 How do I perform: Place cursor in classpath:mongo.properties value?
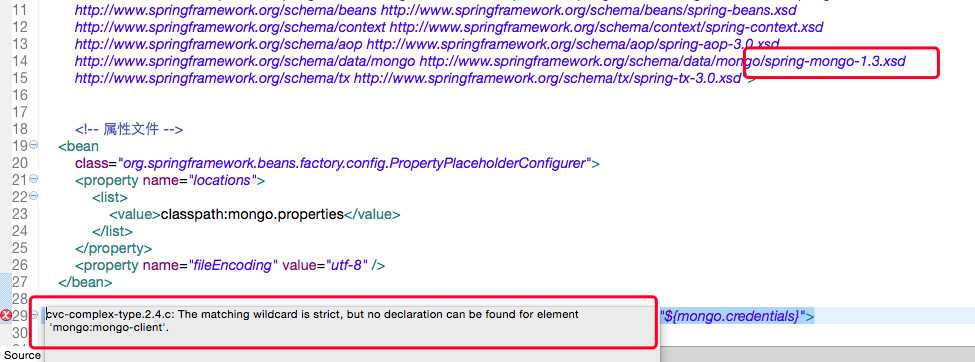pyautogui.click(x=252, y=214)
